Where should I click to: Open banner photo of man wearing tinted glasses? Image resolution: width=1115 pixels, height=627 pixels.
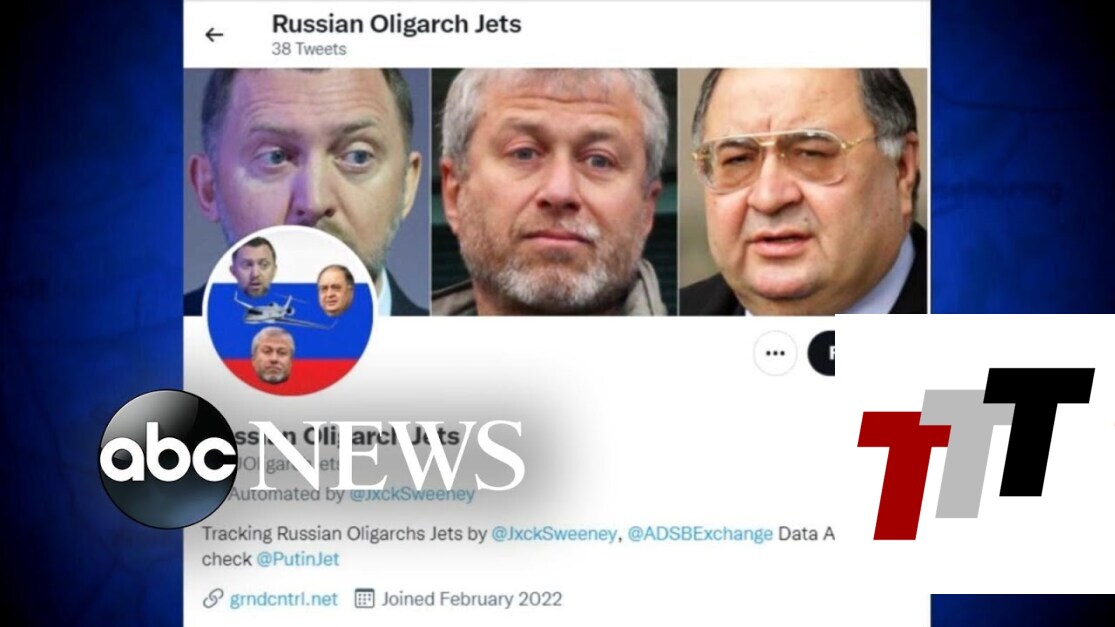[803, 192]
